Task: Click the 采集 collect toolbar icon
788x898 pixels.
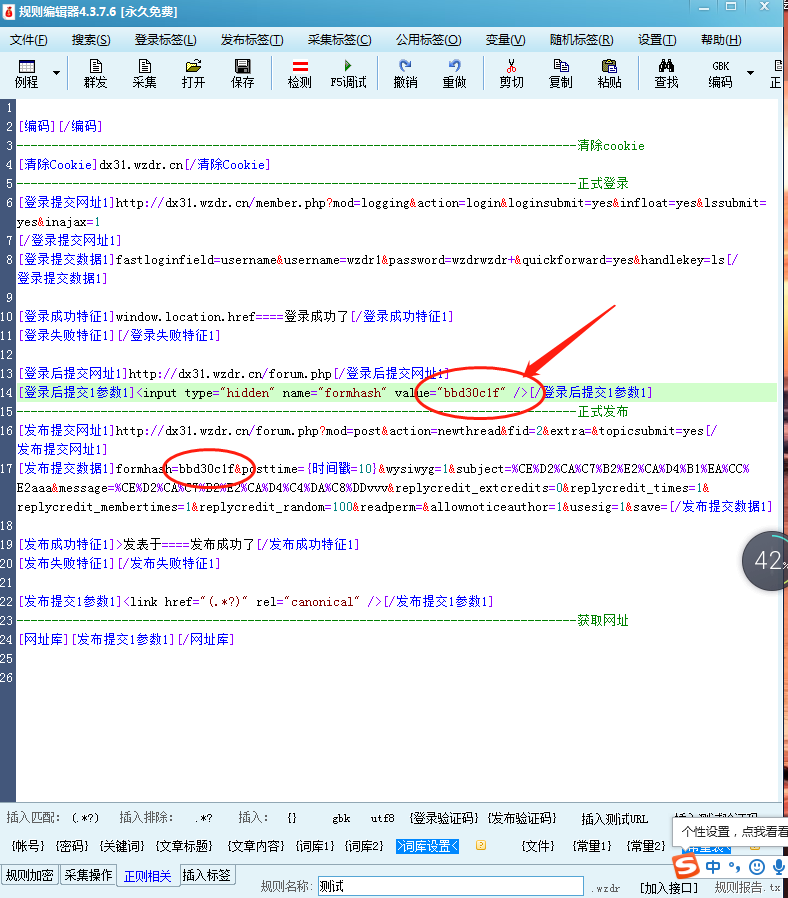Action: [x=144, y=73]
